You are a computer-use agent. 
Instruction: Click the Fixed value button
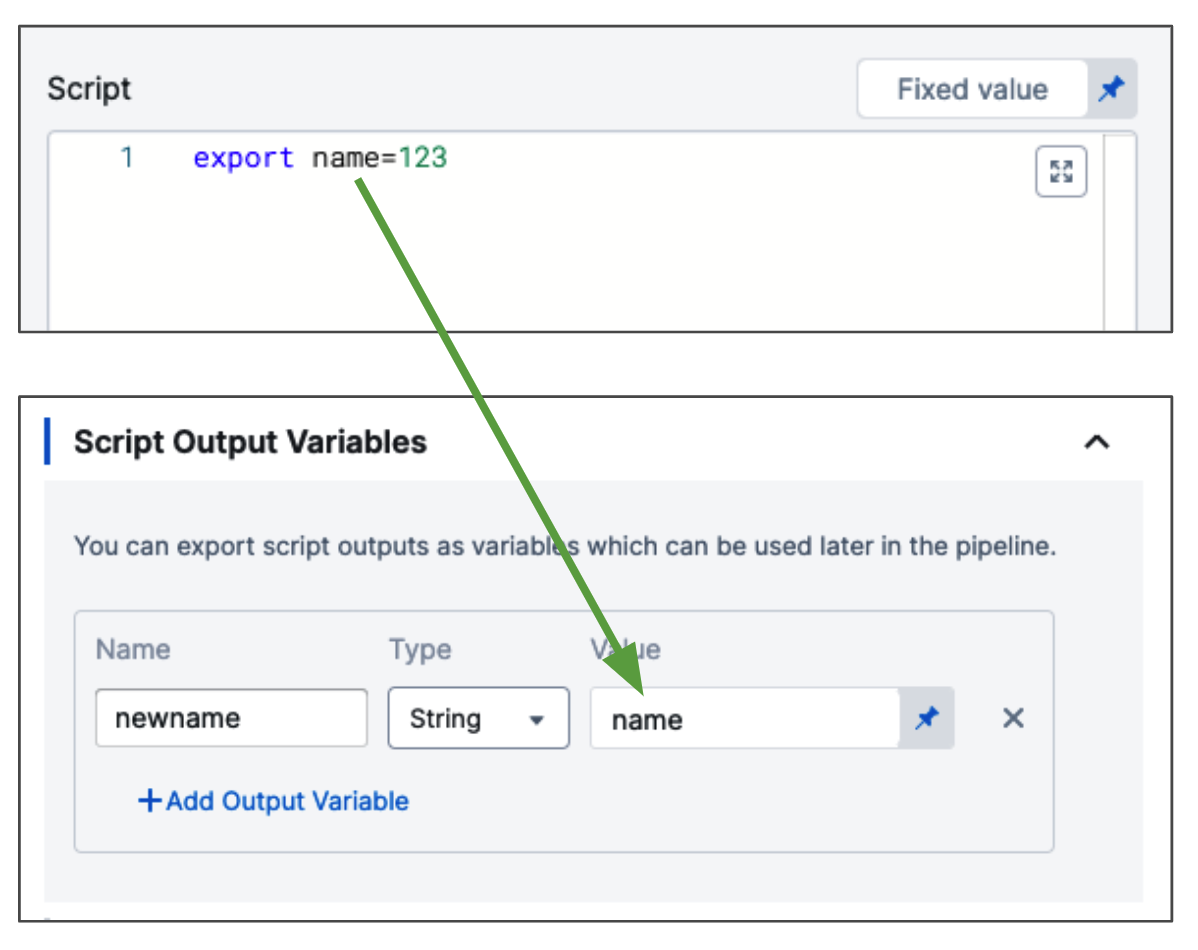pos(971,90)
